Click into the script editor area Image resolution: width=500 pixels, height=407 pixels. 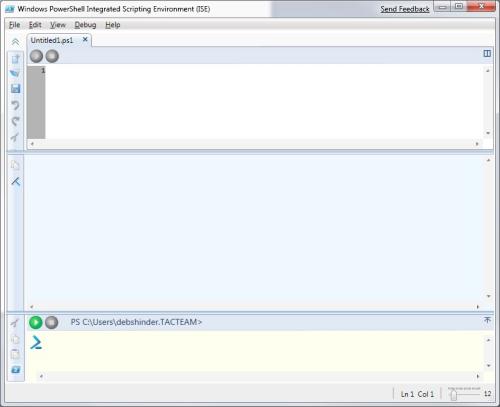click(x=264, y=102)
